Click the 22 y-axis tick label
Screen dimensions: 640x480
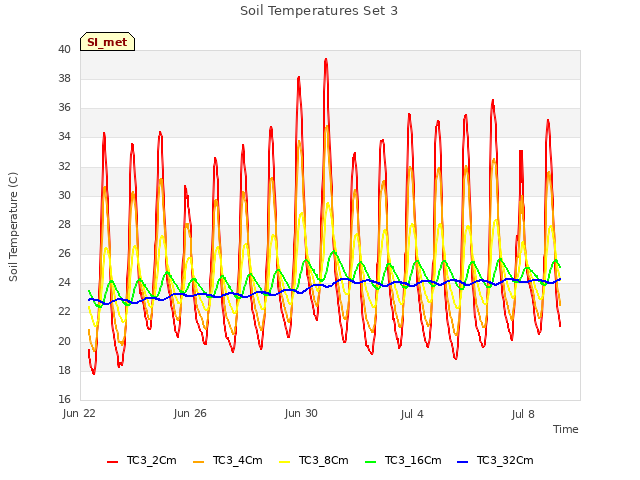(x=64, y=312)
